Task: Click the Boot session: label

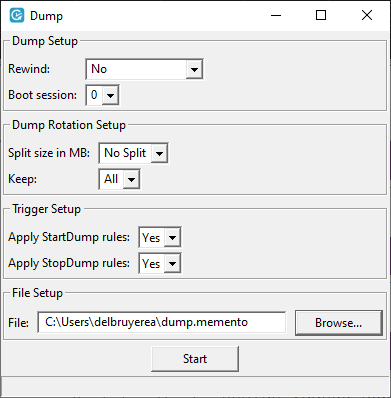Action: pos(43,95)
